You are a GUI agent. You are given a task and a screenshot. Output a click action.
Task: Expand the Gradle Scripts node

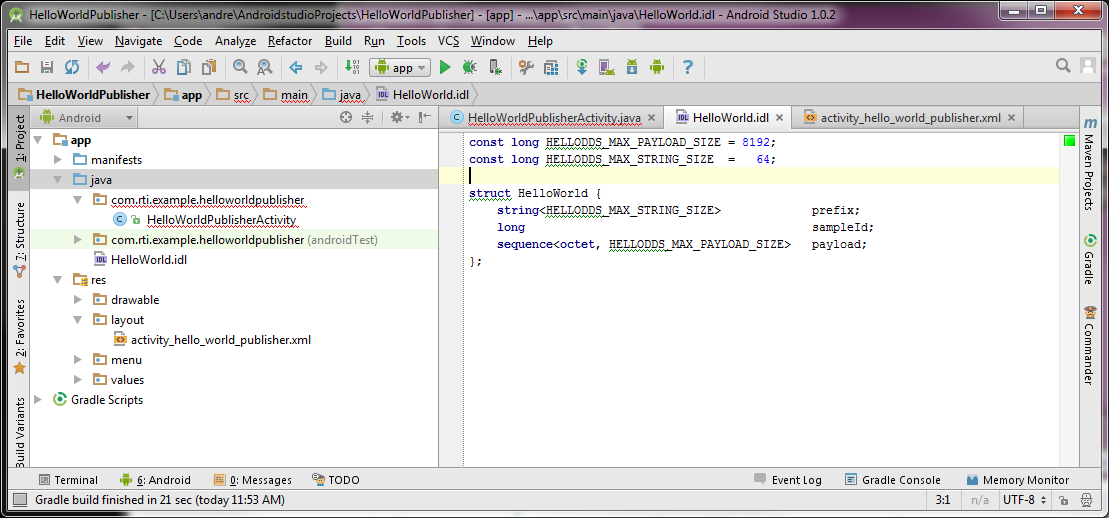pyautogui.click(x=37, y=400)
